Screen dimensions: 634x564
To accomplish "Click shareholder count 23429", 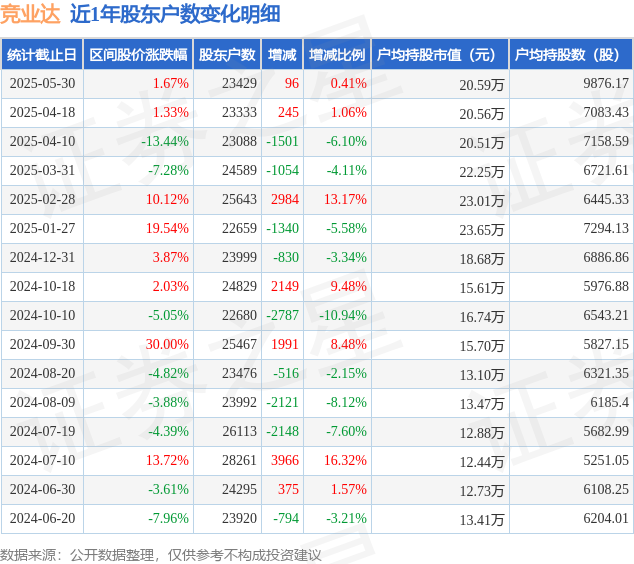I will click(239, 83).
